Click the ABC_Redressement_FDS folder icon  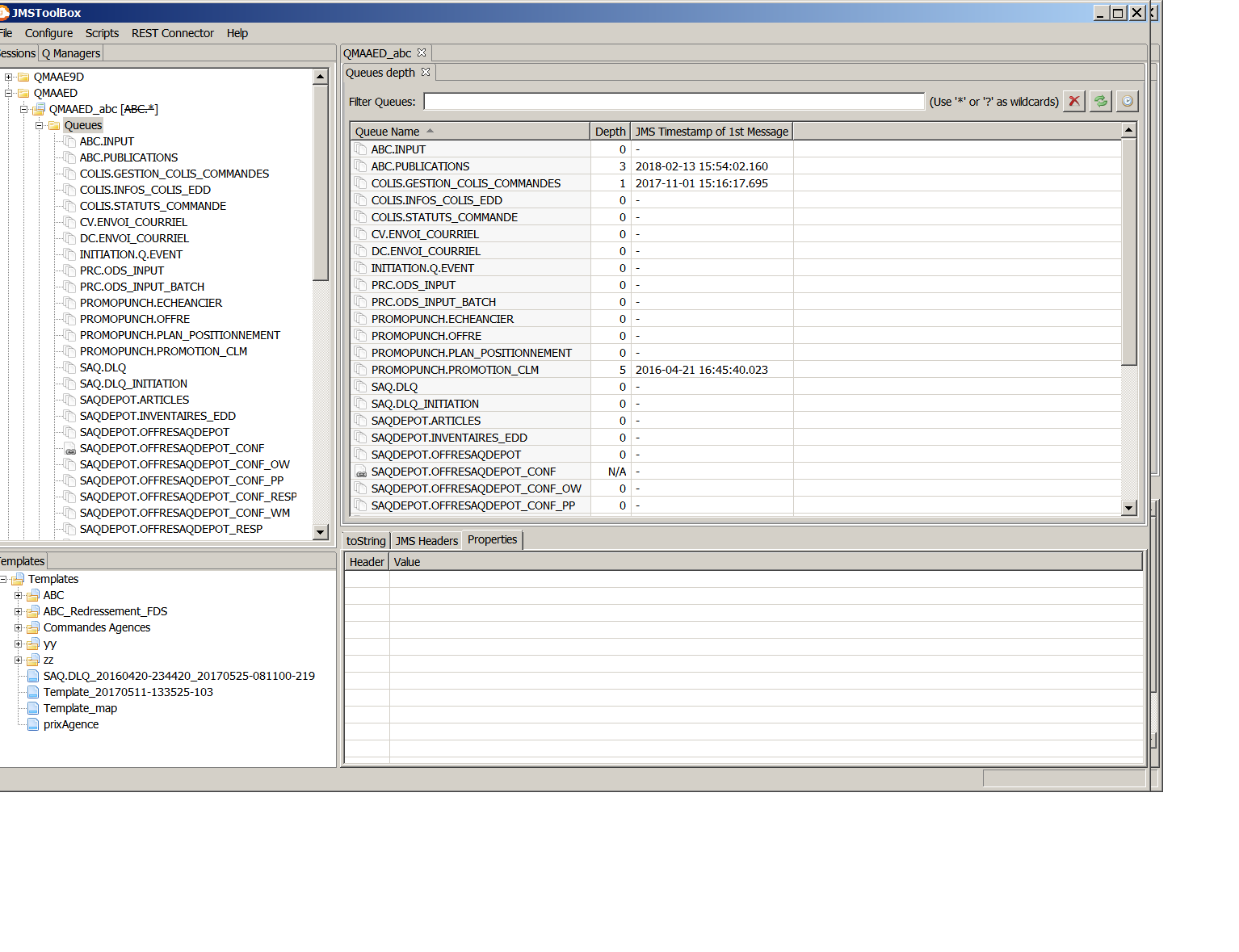[33, 611]
